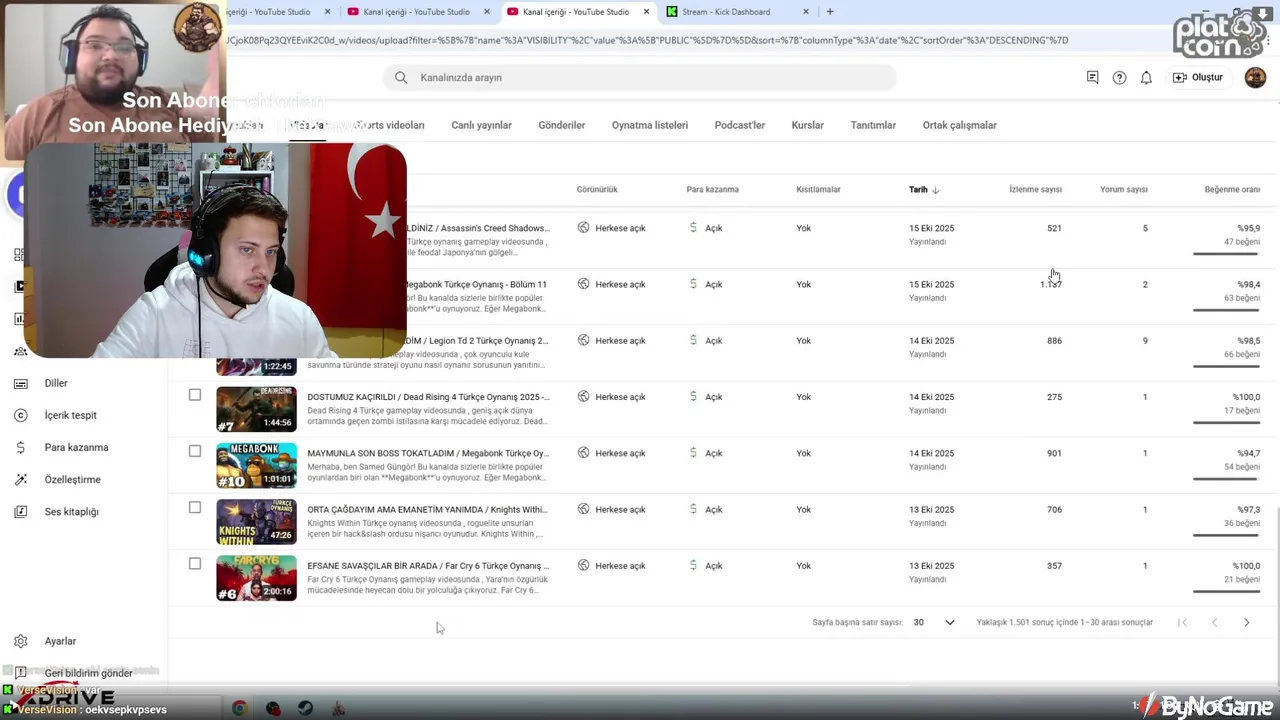Select checkbox for EFSANE SAVAŞÇILAR Far Cry 6 video
The height and width of the screenshot is (720, 1280).
[195, 564]
